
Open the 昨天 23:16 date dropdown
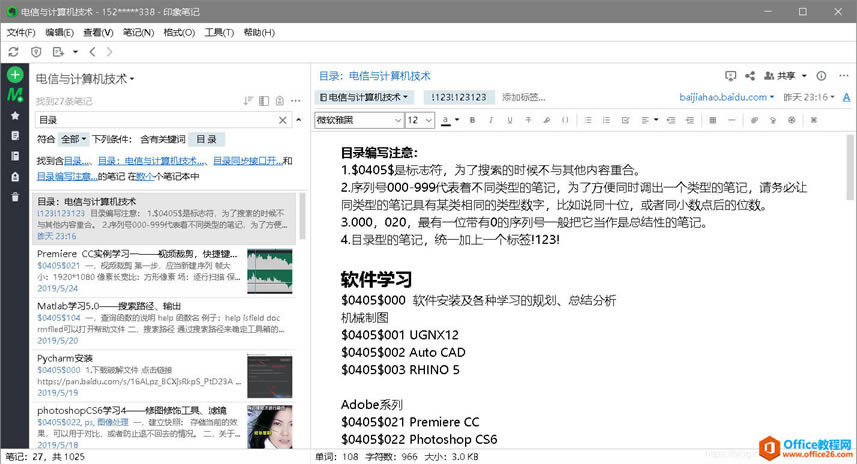click(x=809, y=97)
